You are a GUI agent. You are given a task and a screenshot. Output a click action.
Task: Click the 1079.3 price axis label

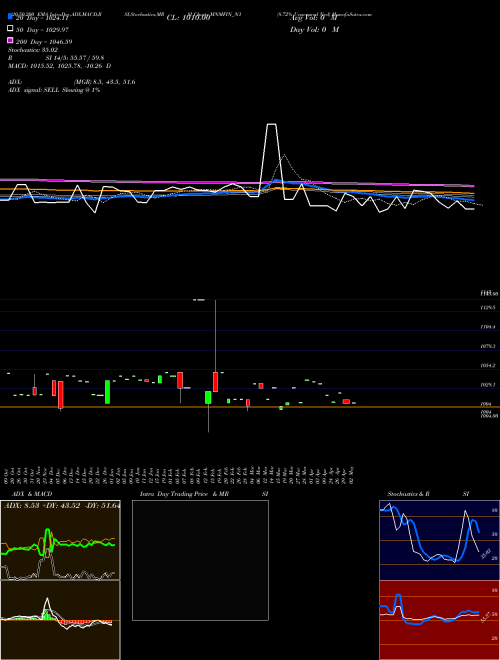[488, 346]
